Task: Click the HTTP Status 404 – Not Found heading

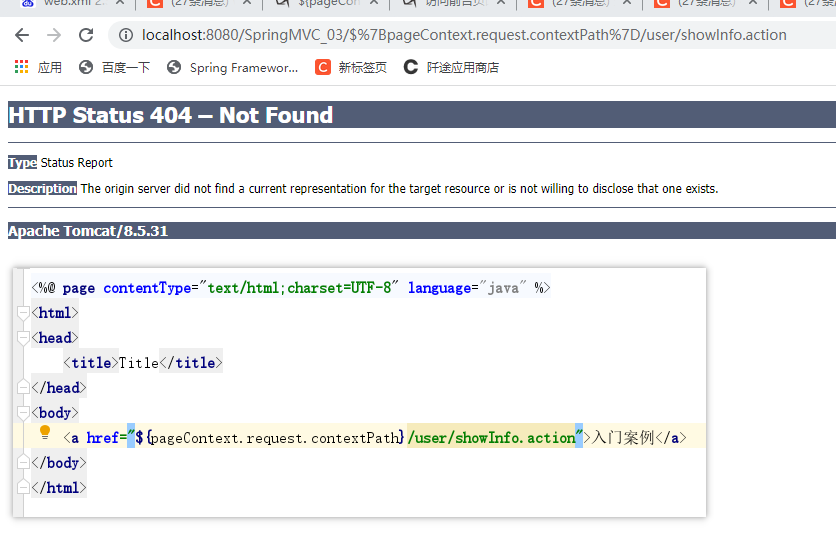Action: click(171, 115)
